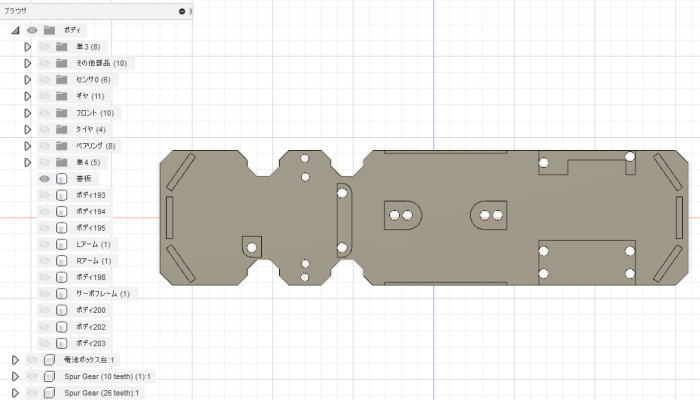Expand the Spur Gear (26 teeth):1 component
Image resolution: width=700 pixels, height=400 pixels.
[15, 393]
